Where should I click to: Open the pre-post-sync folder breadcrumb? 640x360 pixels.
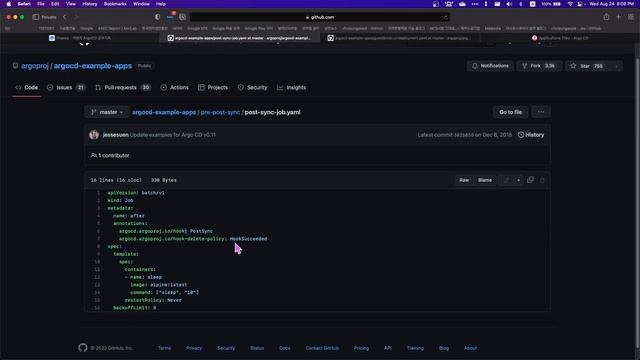click(x=220, y=112)
